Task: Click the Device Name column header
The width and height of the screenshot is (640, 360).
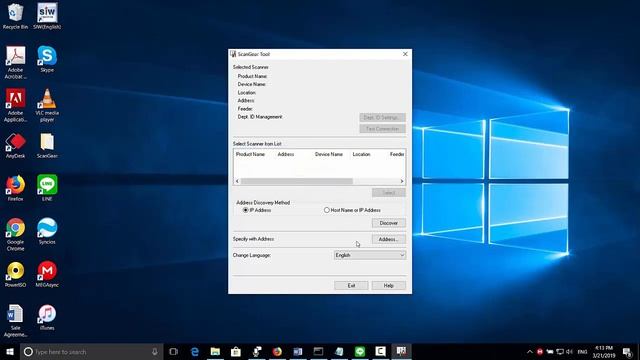Action: [329, 154]
